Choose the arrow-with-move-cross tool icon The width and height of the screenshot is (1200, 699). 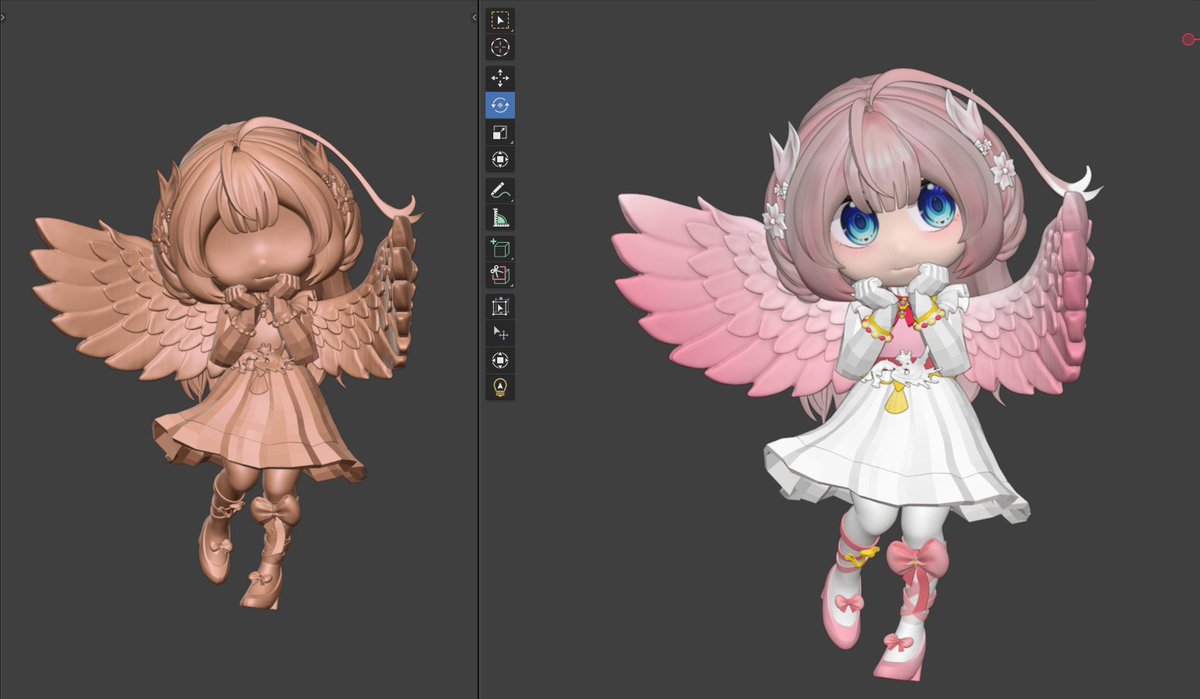(x=500, y=333)
